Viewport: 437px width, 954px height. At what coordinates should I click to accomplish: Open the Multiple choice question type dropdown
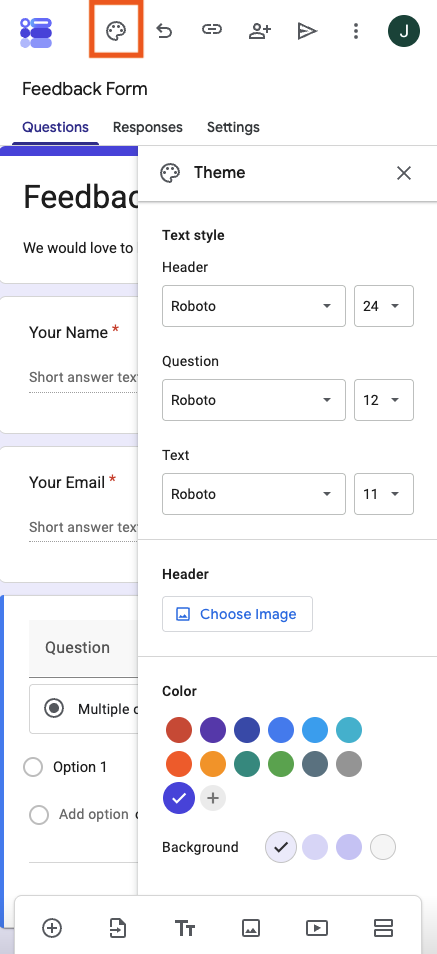[84, 709]
